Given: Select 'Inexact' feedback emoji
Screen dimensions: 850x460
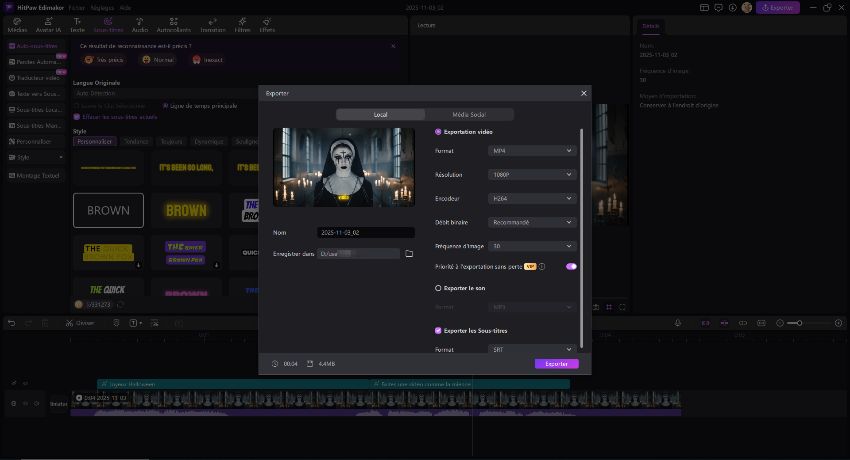Looking at the screenshot, I should point(208,60).
